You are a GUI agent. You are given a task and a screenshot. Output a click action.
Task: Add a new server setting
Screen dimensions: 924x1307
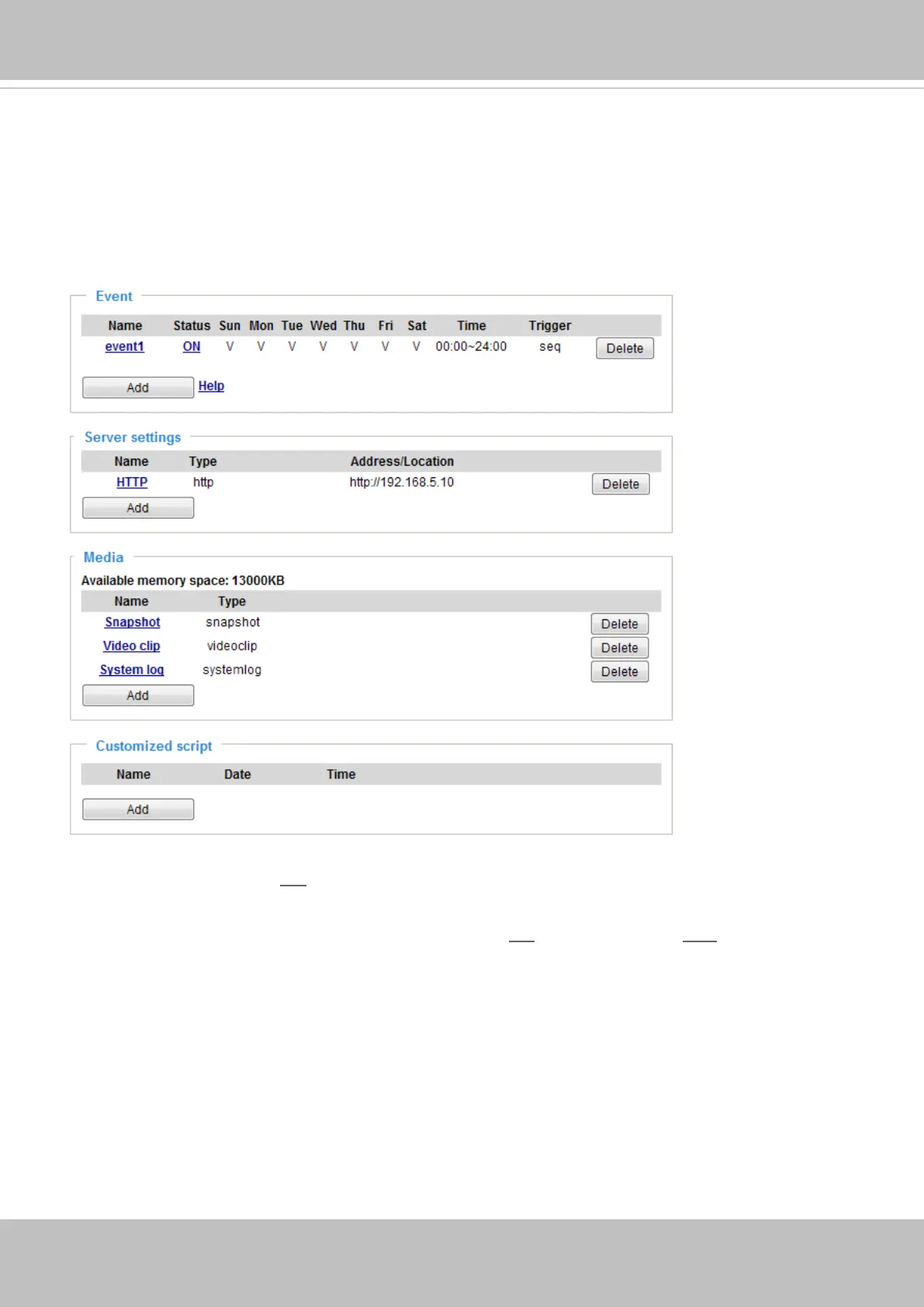click(x=138, y=508)
